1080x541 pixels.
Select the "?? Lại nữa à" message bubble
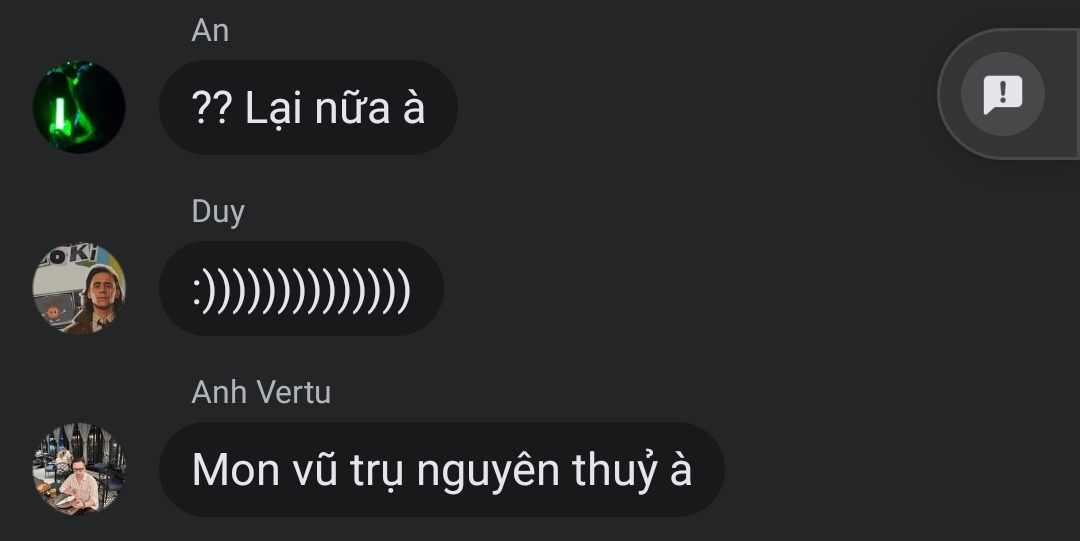(x=309, y=107)
